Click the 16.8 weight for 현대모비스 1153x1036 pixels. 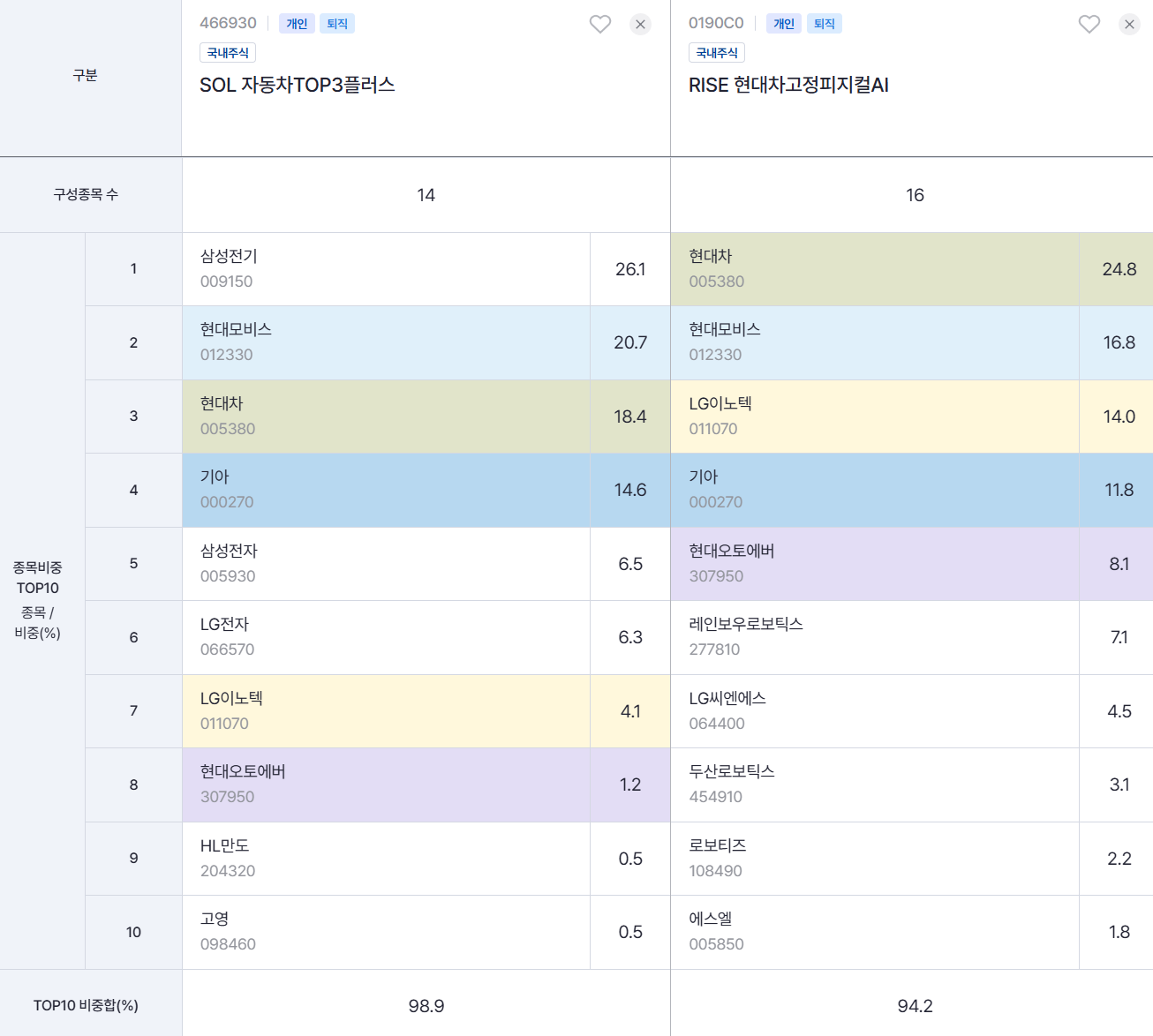click(1119, 342)
